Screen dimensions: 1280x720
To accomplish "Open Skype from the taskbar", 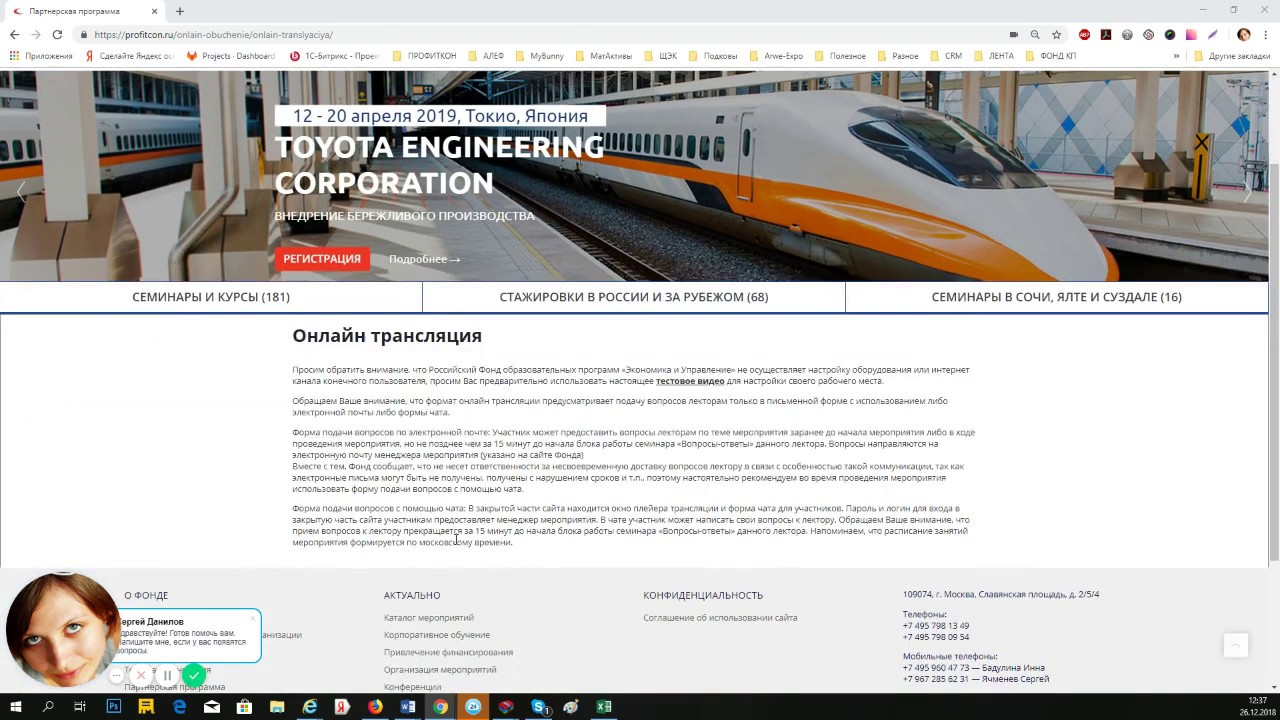I will [x=539, y=707].
